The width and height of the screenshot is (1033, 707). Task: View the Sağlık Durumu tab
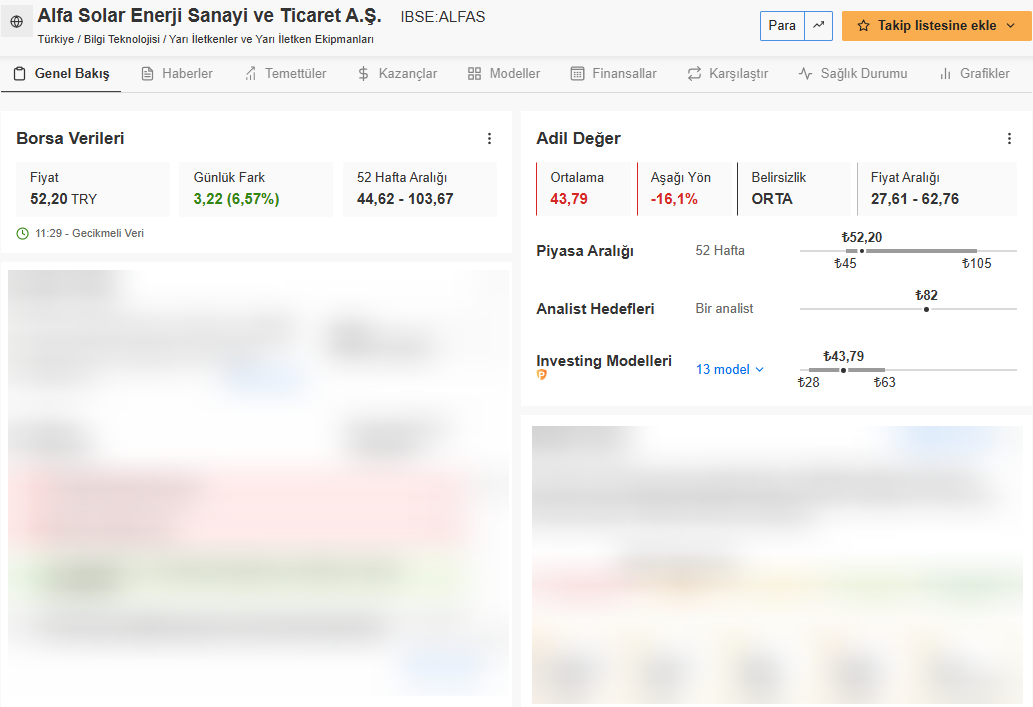click(x=852, y=74)
